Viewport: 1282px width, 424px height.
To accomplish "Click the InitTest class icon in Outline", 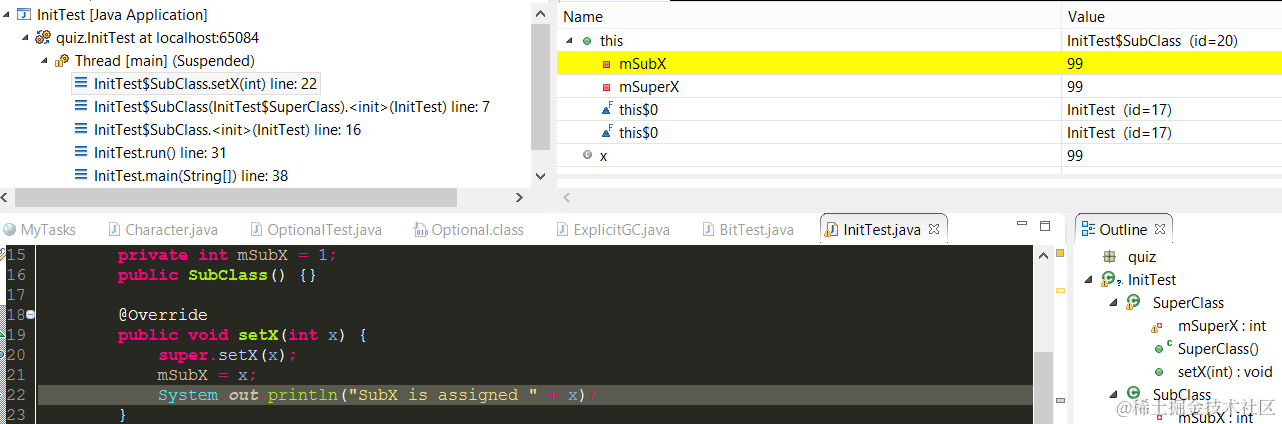I will click(x=1109, y=280).
